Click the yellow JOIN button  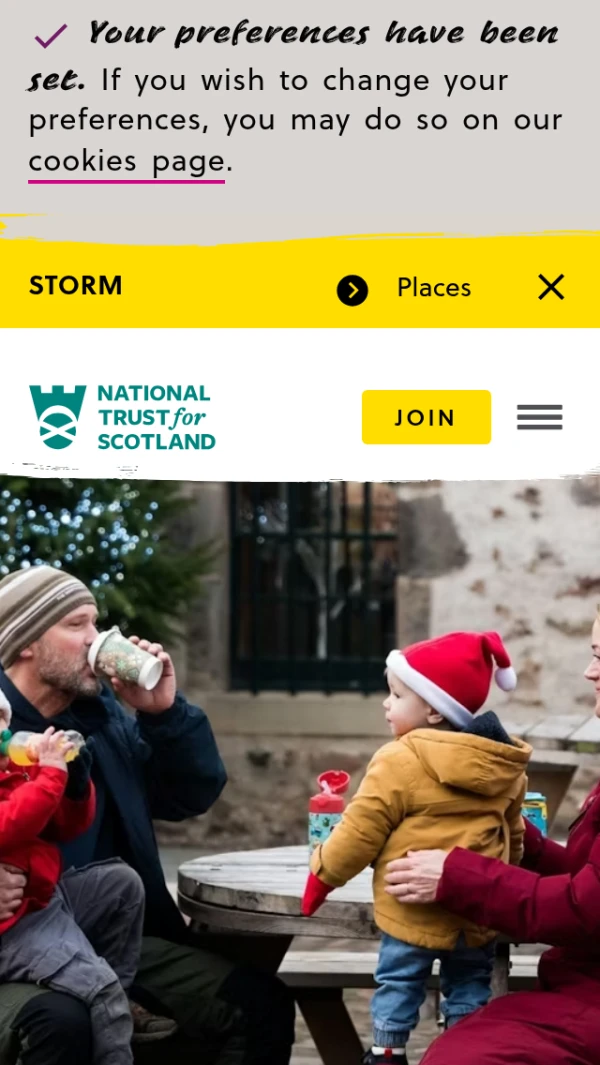click(426, 417)
